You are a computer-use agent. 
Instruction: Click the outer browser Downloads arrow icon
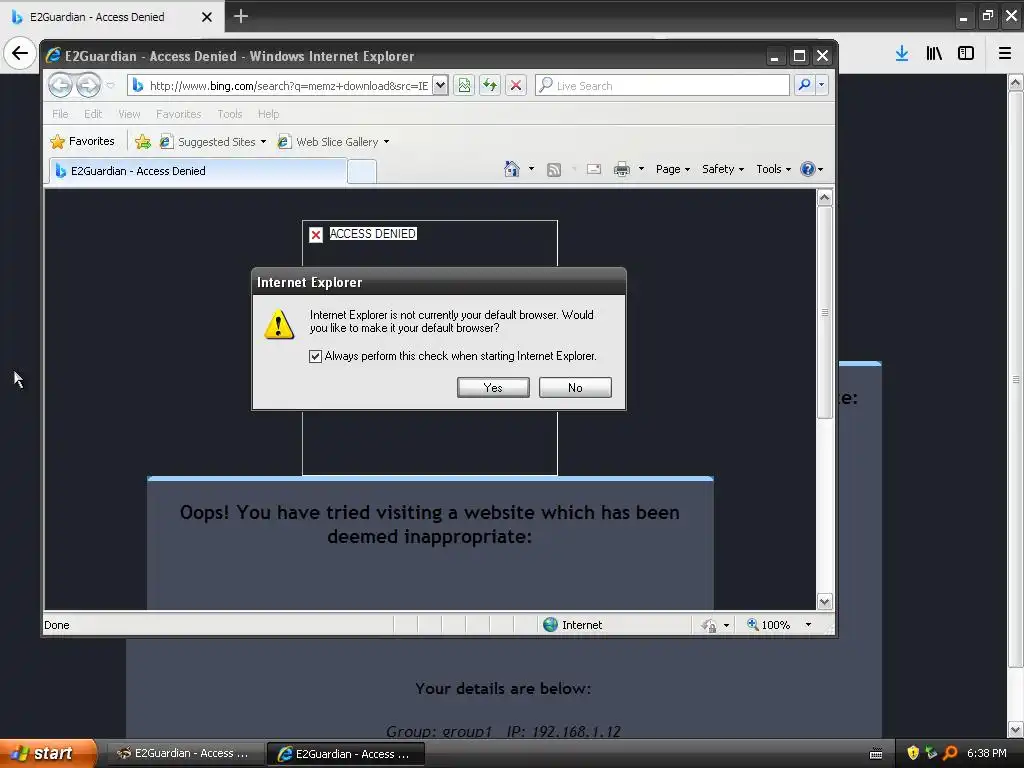(x=902, y=53)
